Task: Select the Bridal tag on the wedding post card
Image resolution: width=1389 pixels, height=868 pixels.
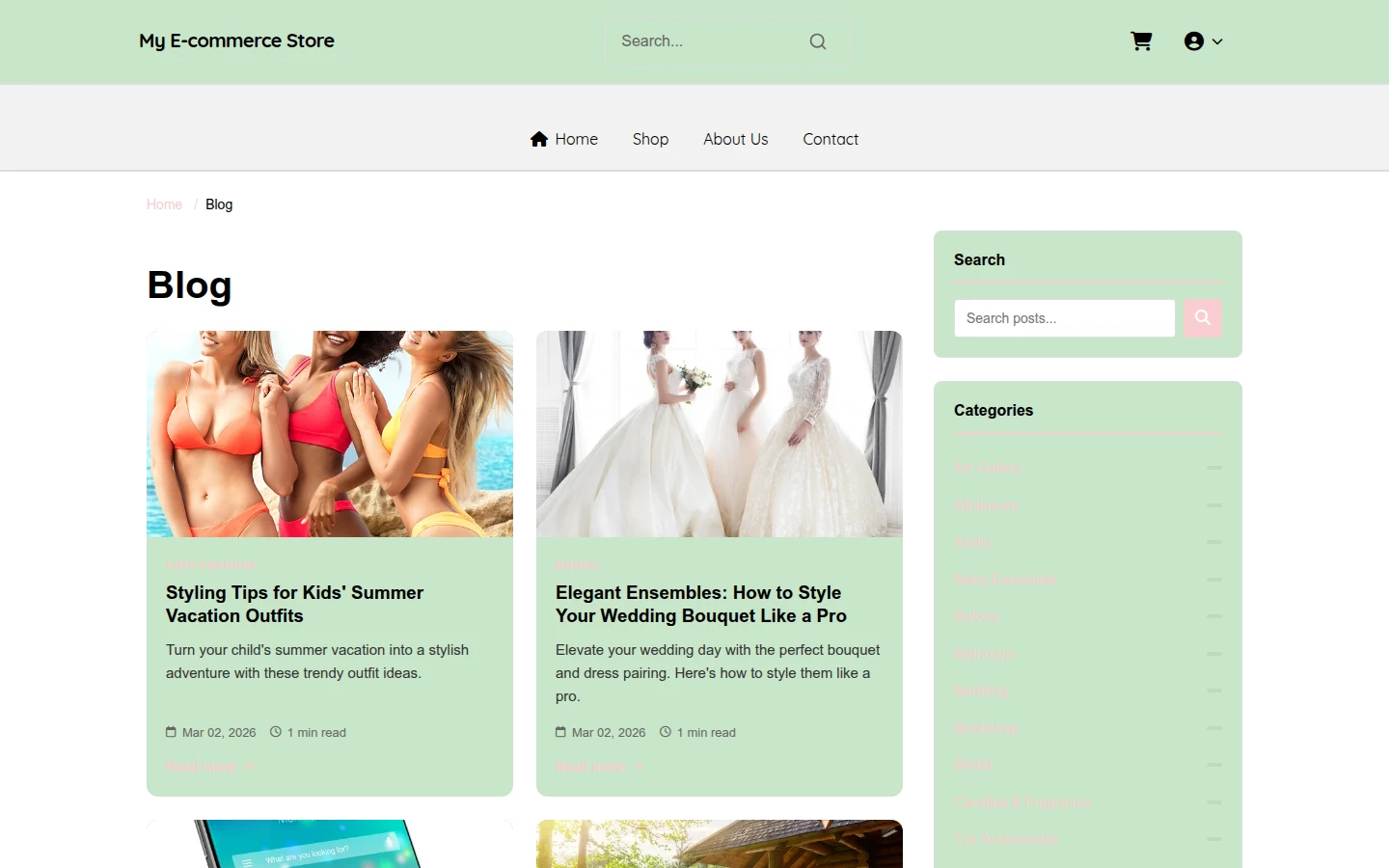Action: (578, 564)
